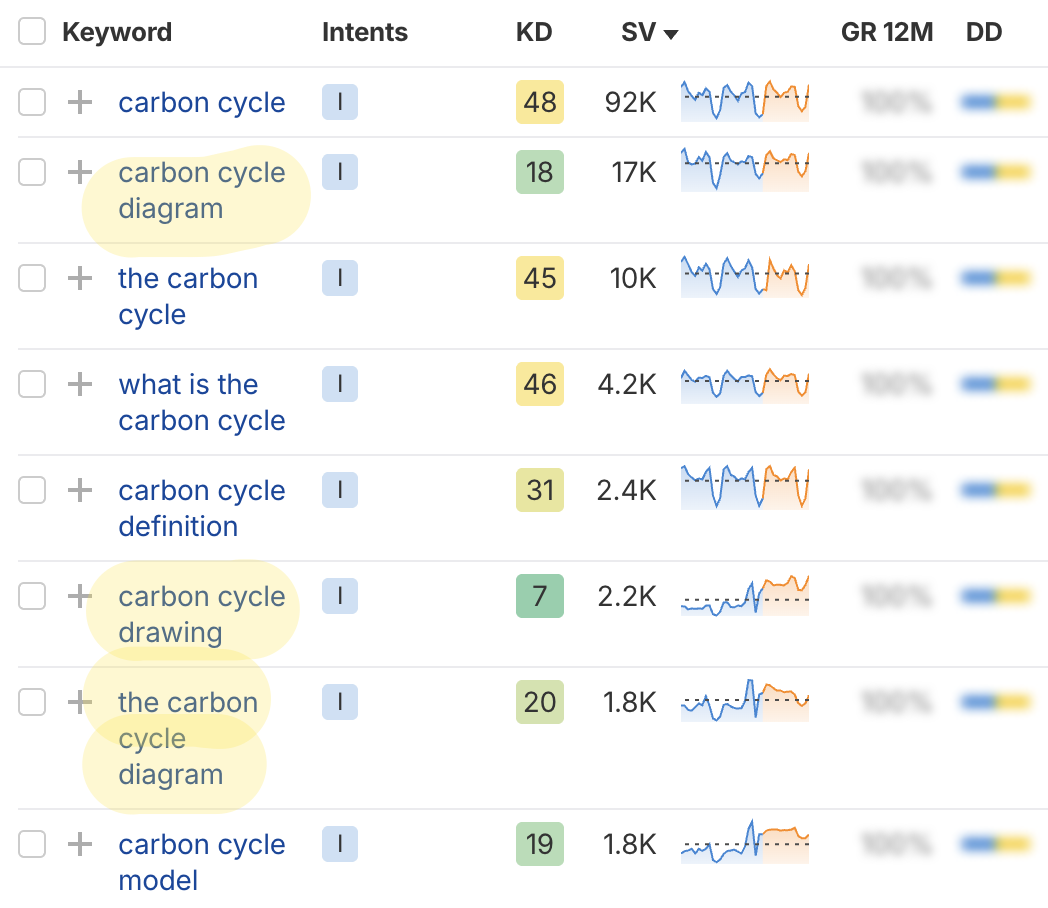
Task: Open 'what is the carbon cycle' link
Action: tap(202, 402)
